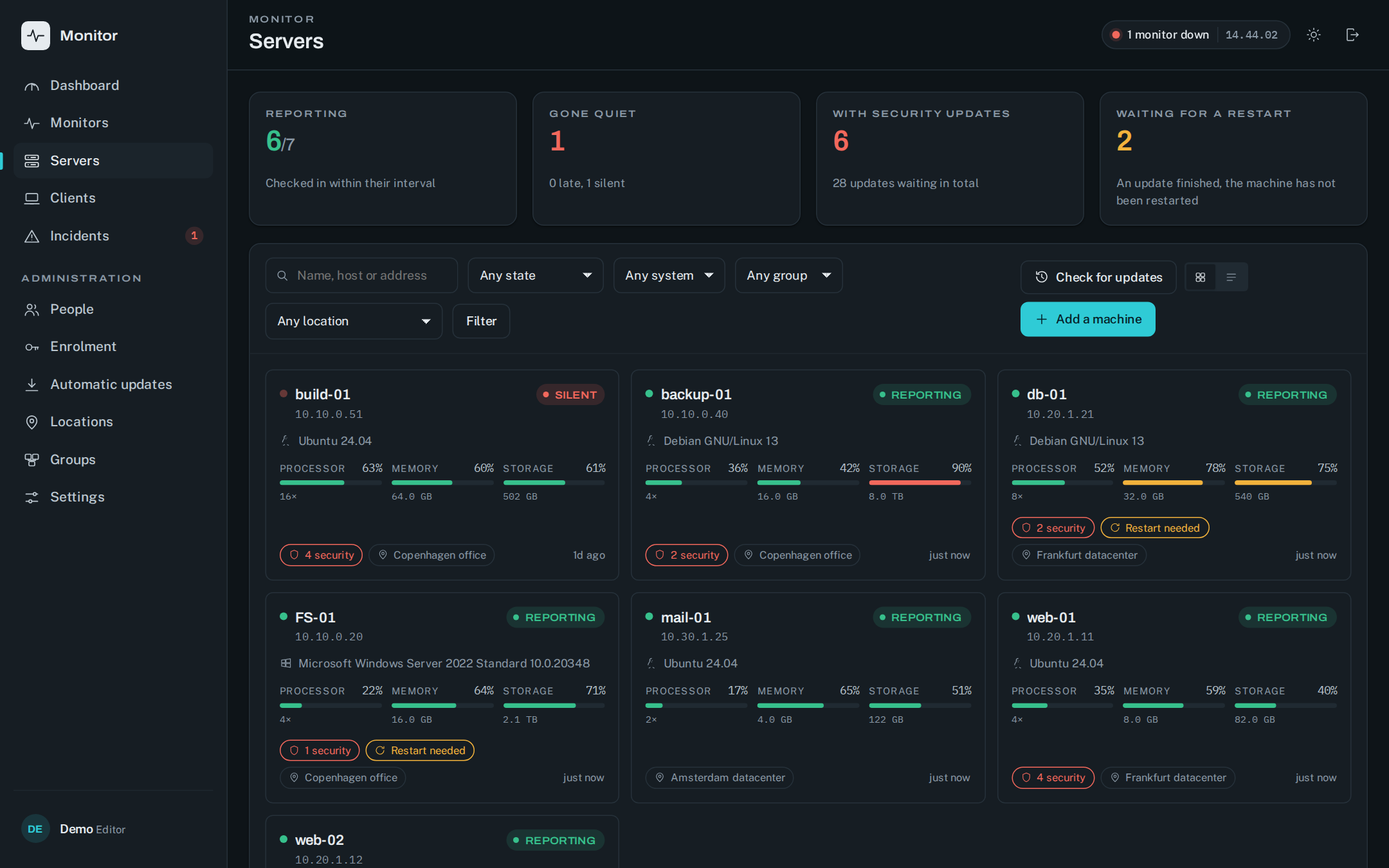Click the db-01 memory usage bar
The width and height of the screenshot is (1389, 868).
(x=1174, y=483)
